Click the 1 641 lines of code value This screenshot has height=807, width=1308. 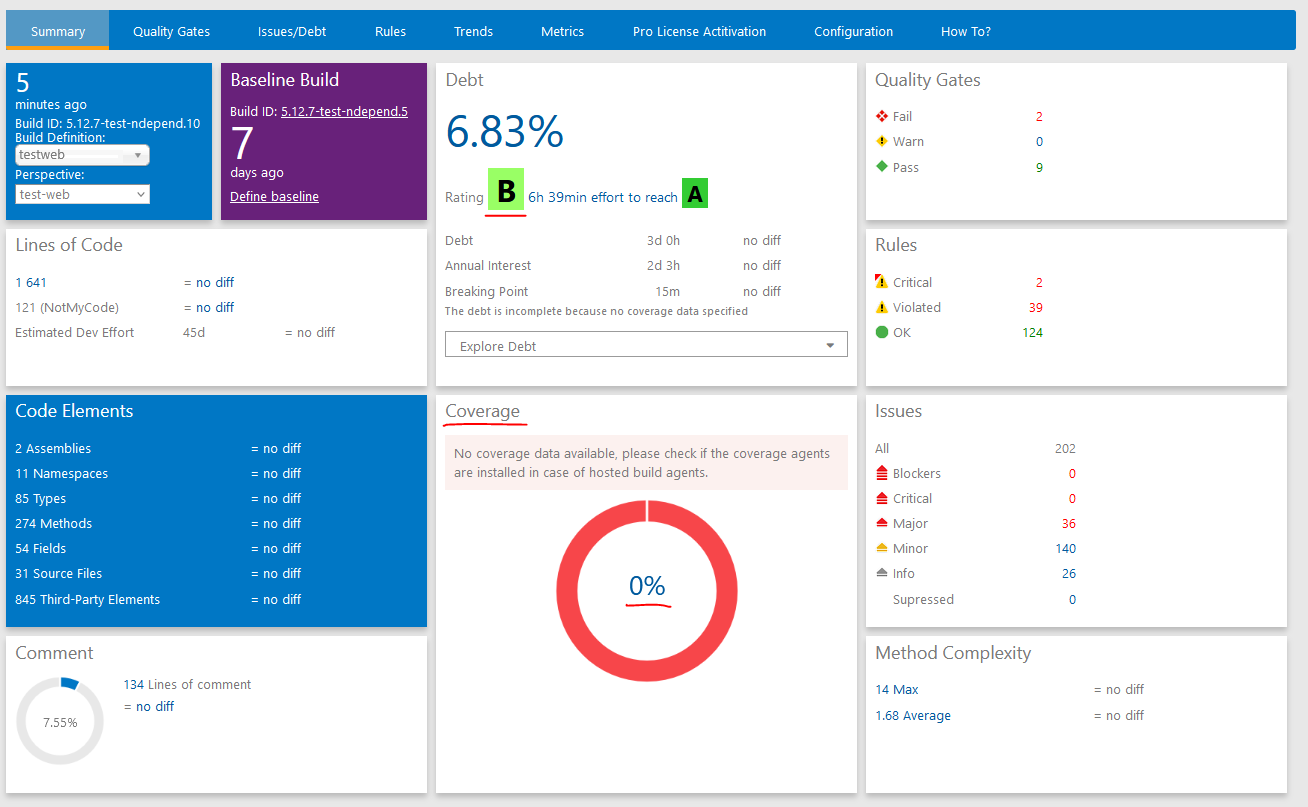point(31,282)
